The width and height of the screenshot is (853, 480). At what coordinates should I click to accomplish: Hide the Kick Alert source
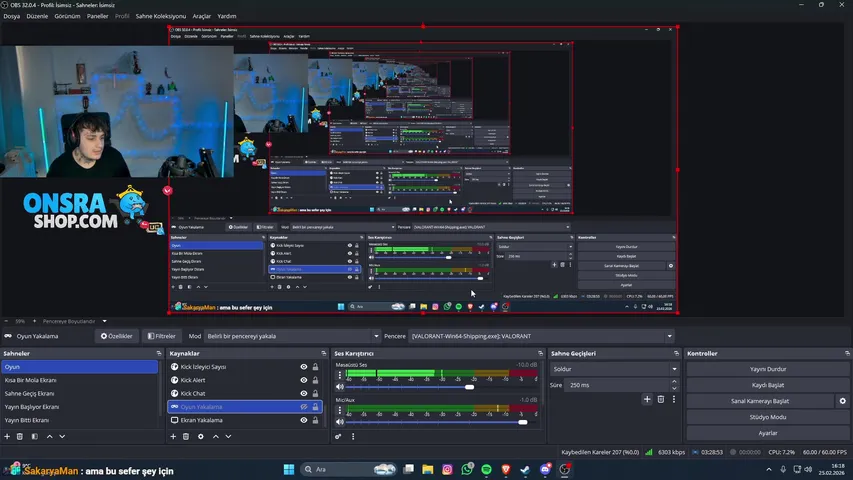tap(304, 380)
